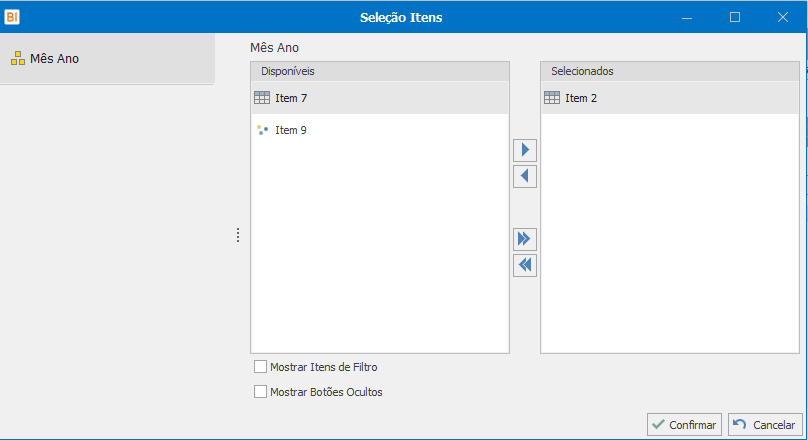Select Item 9 in available list

coord(291,130)
